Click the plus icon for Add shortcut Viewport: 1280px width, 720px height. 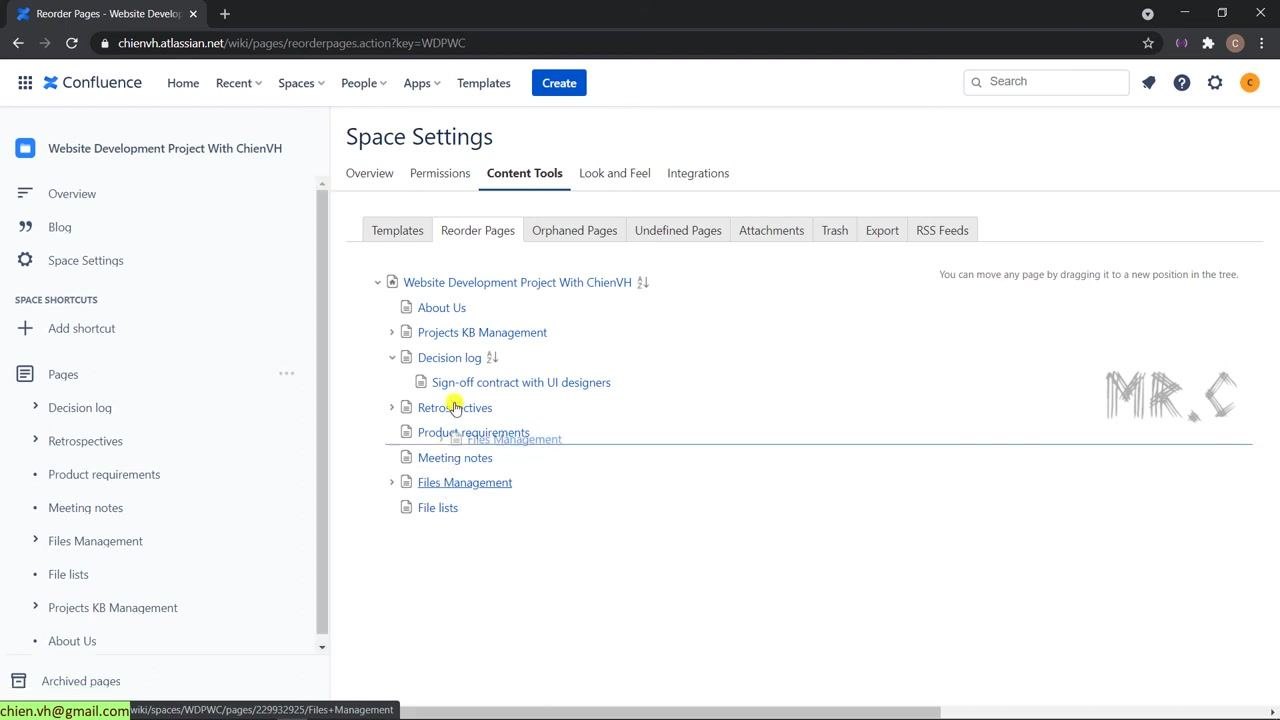[25, 328]
